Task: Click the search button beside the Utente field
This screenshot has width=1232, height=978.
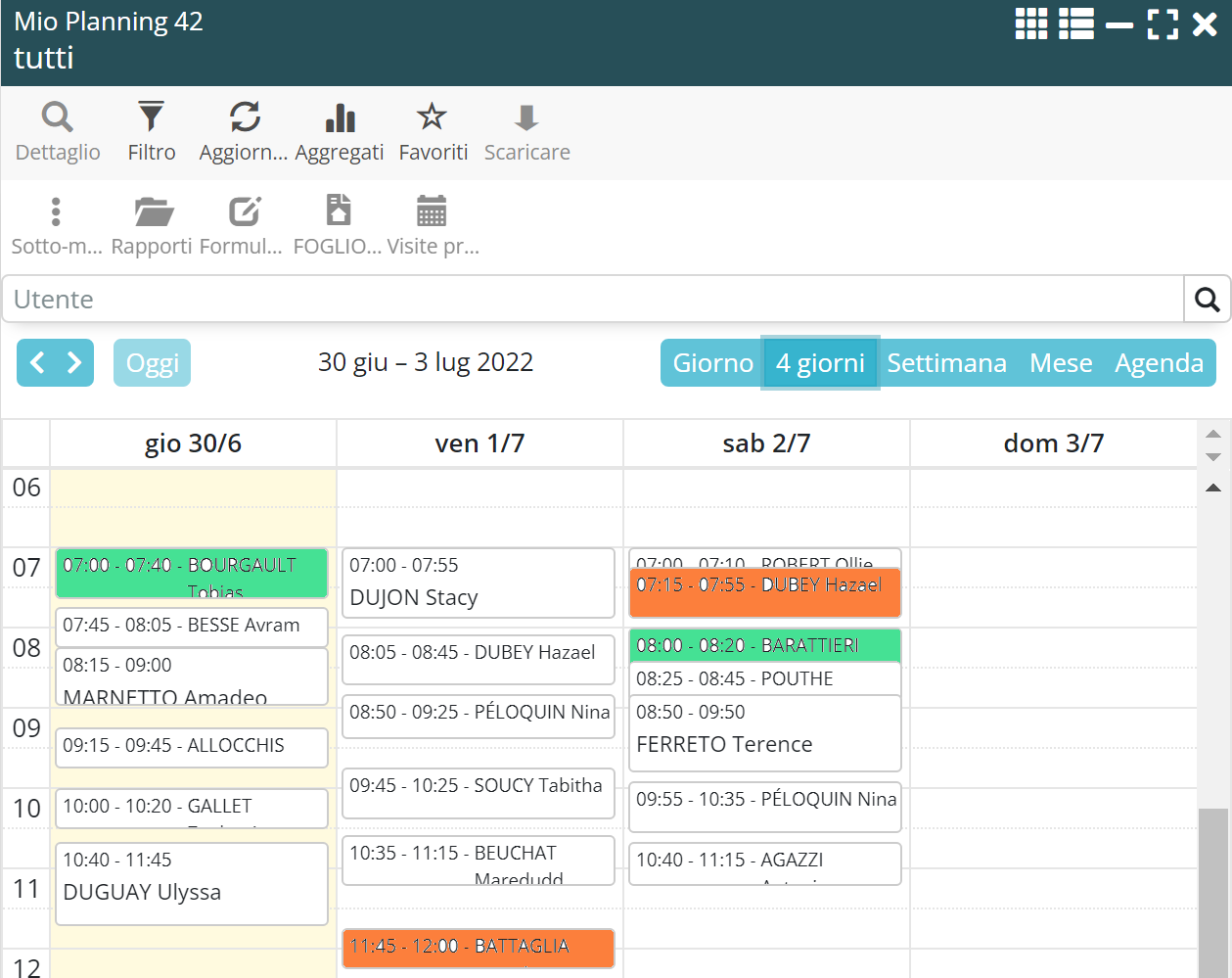Action: point(1207,300)
